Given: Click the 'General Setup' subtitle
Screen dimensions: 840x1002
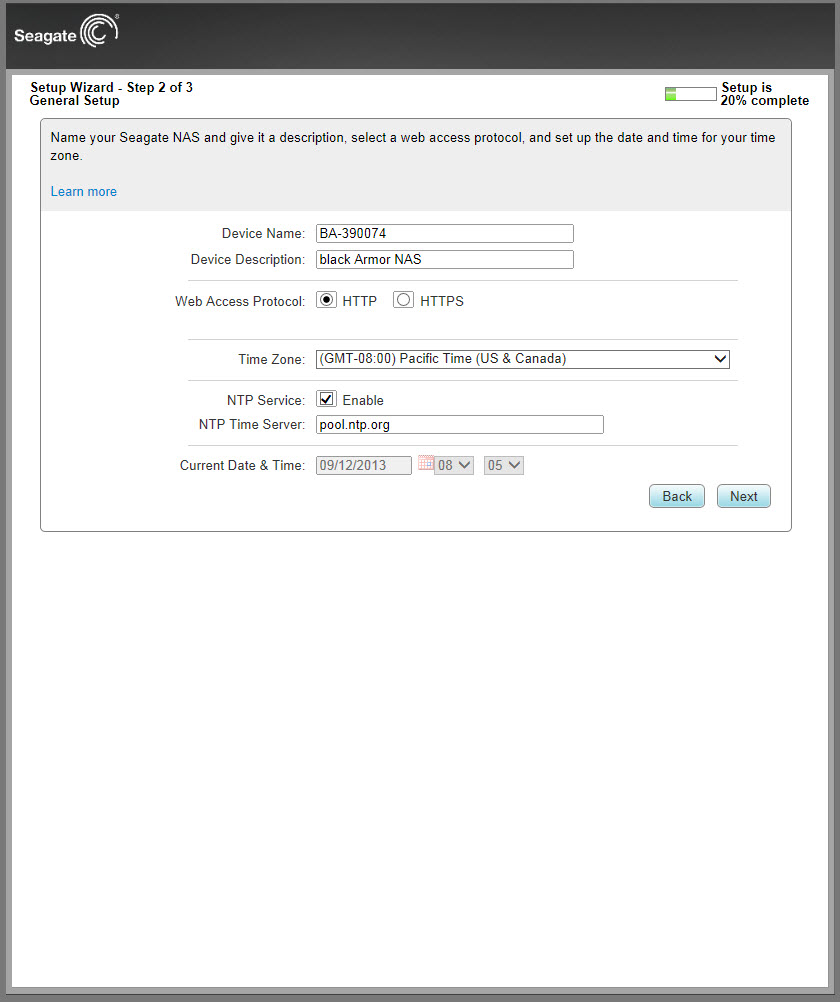Looking at the screenshot, I should pyautogui.click(x=74, y=101).
